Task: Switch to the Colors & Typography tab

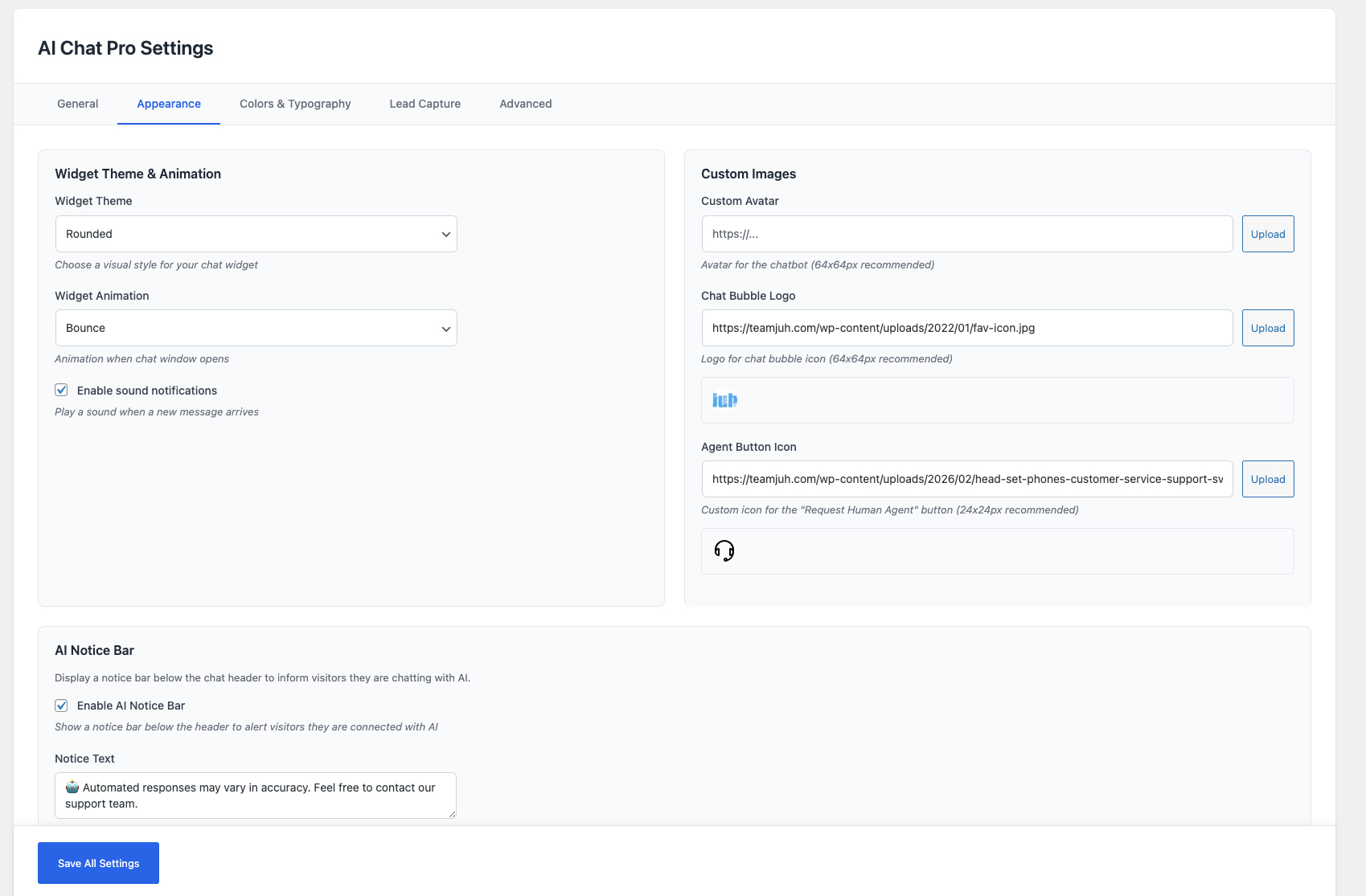Action: pos(295,104)
